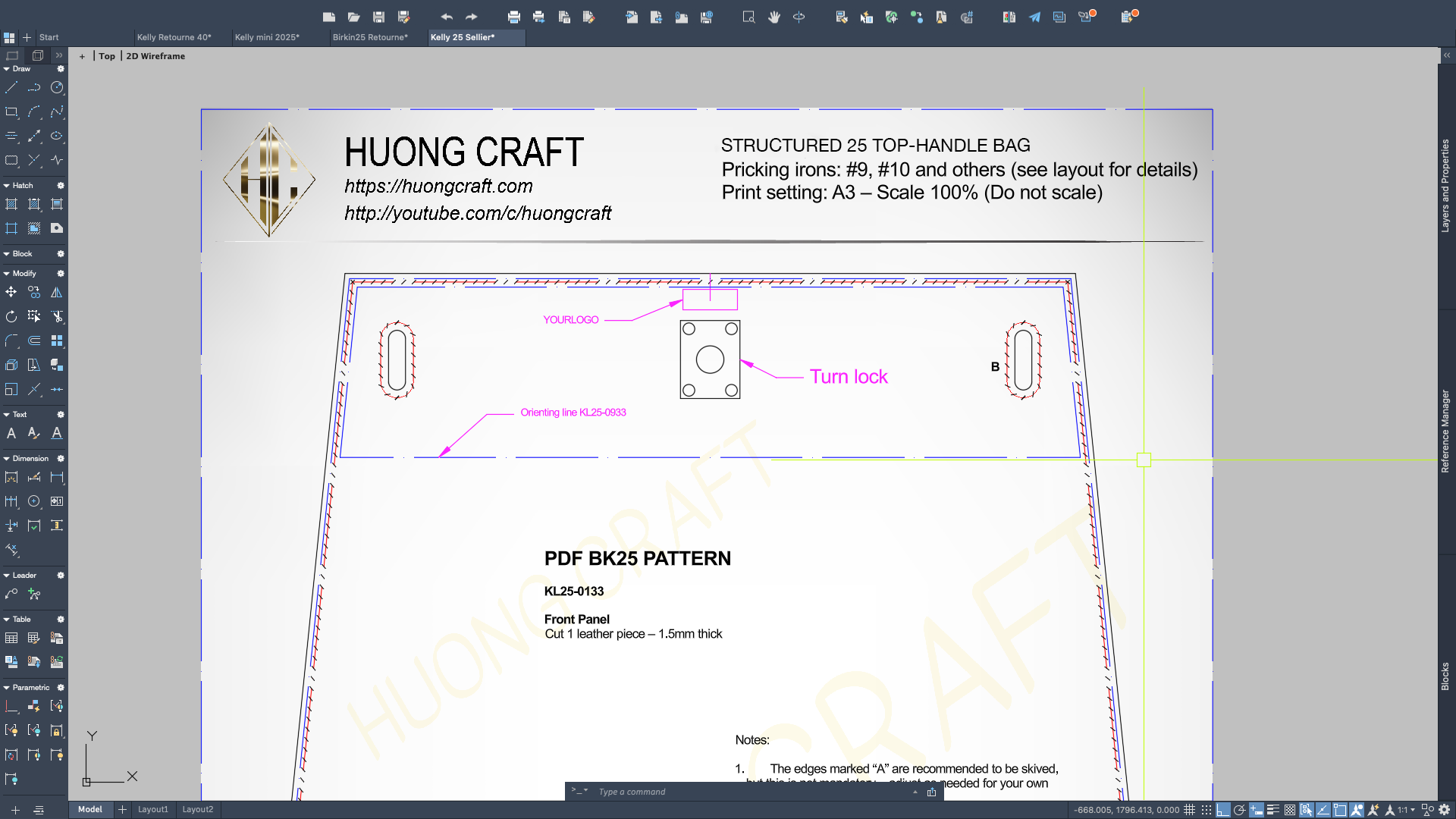This screenshot has height=819, width=1456.
Task: Select the Copy tool
Action: [34, 292]
